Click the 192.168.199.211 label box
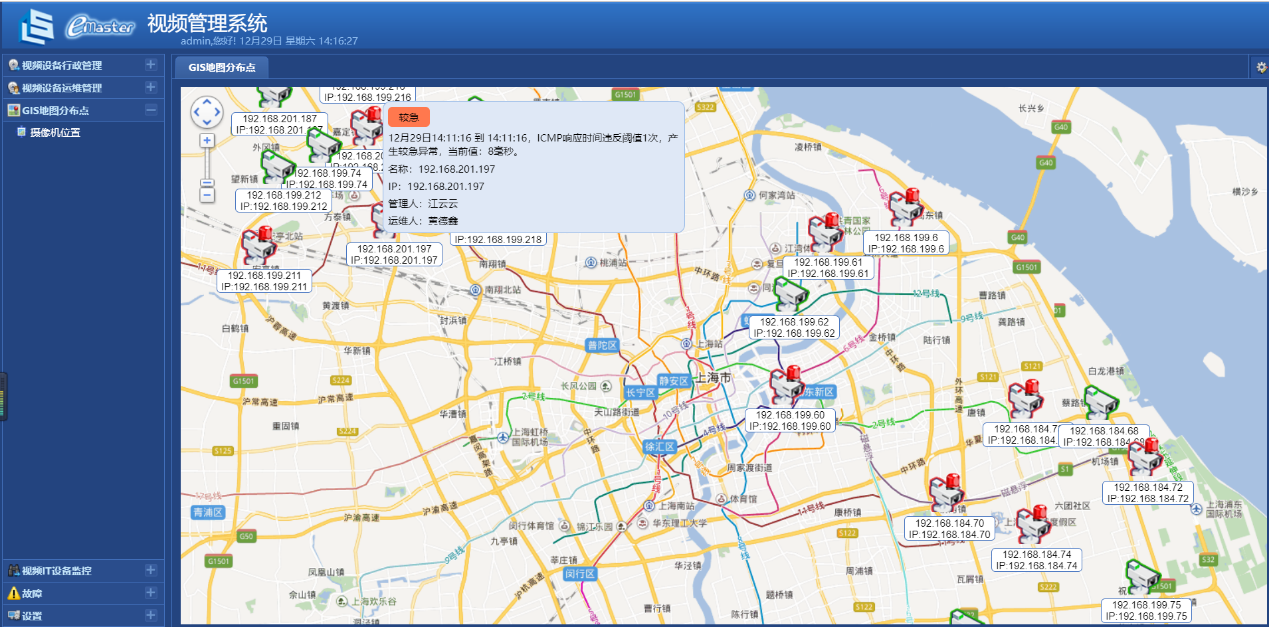Image resolution: width=1269 pixels, height=627 pixels. [264, 281]
